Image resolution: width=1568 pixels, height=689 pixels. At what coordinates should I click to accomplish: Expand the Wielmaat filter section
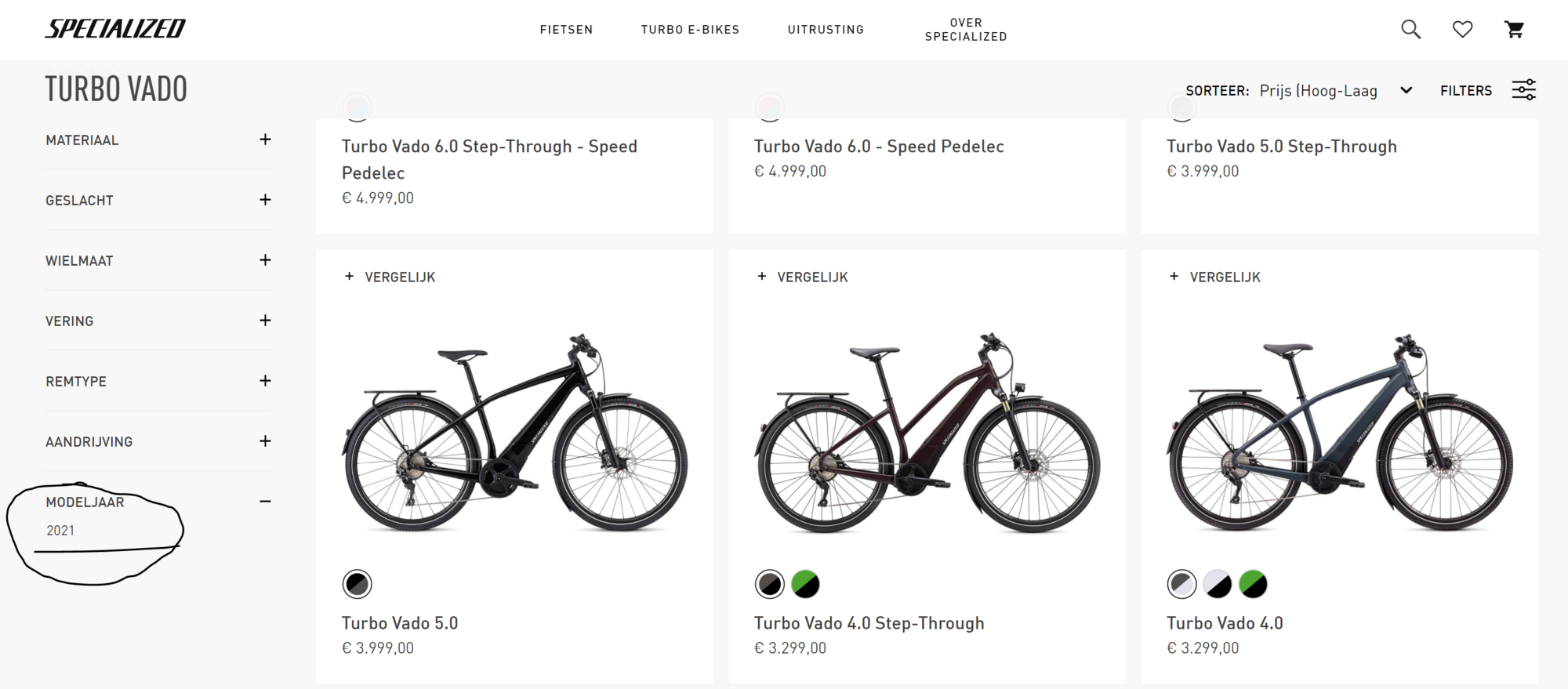(x=265, y=260)
